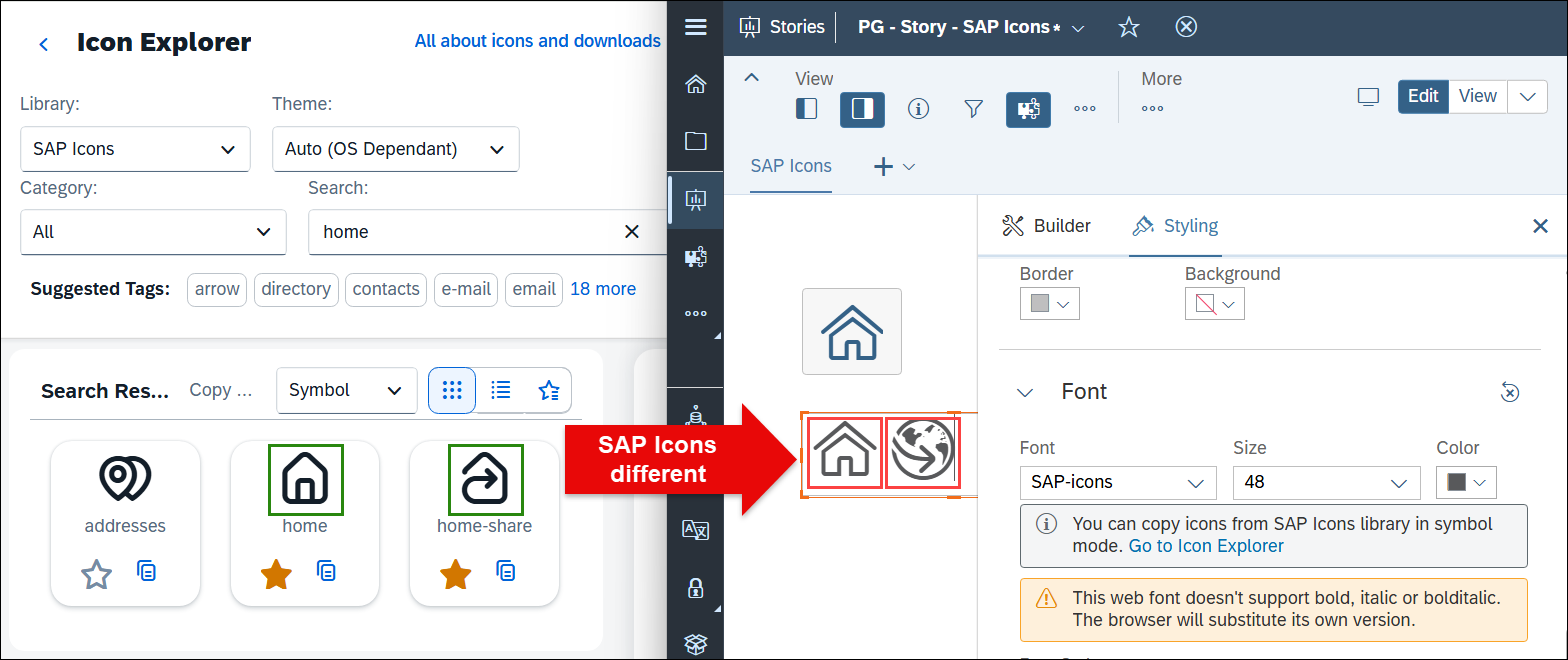Open the Font family SAP-icons dropdown

point(1118,482)
